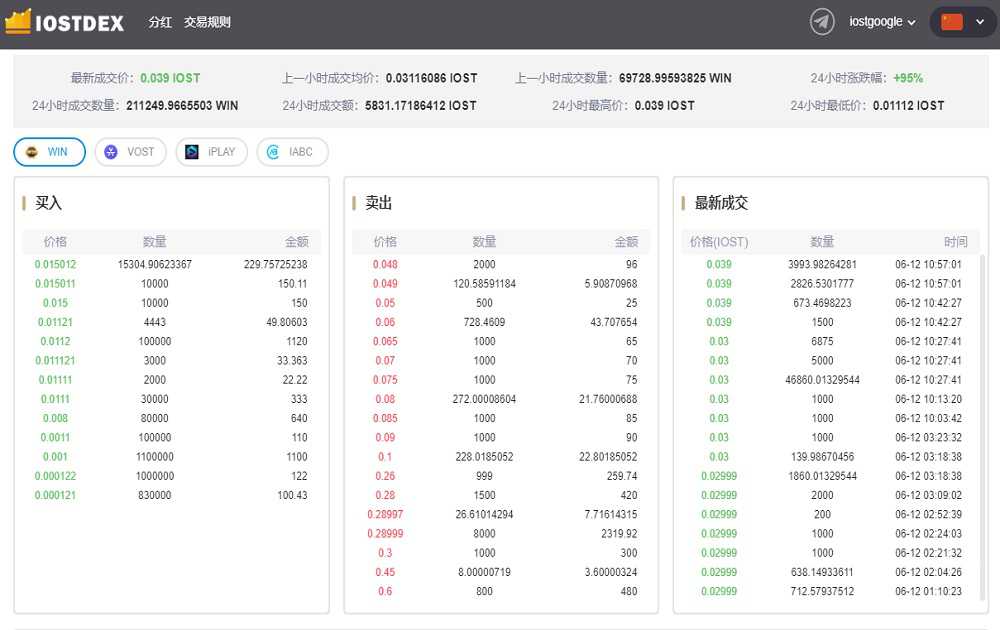Image resolution: width=1000 pixels, height=630 pixels.
Task: Click sell amount 21.76000688
Action: (x=608, y=399)
